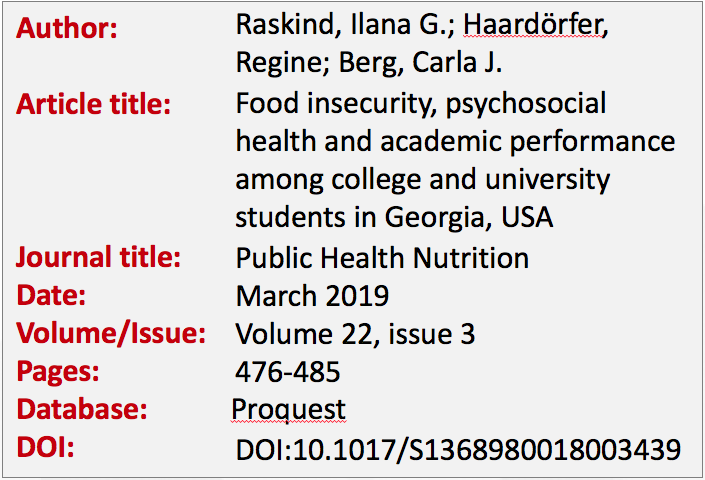The image size is (705, 480).
Task: Click the page range 476-485
Action: click(288, 372)
